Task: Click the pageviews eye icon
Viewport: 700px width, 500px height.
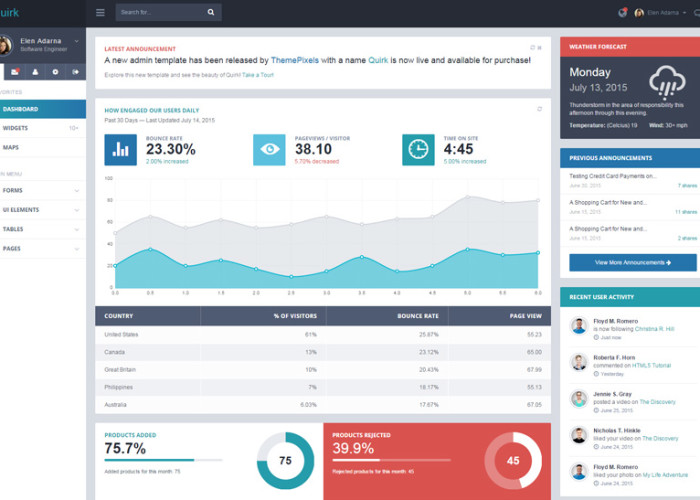Action: pyautogui.click(x=269, y=150)
